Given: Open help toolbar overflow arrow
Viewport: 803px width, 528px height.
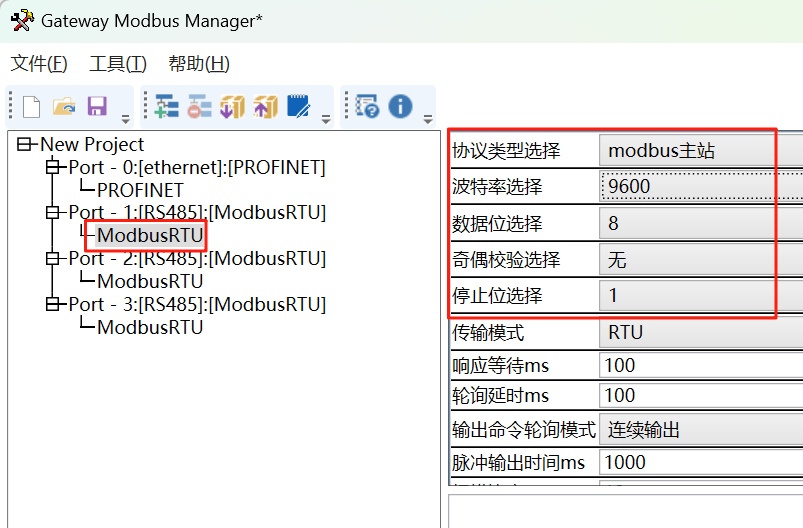Looking at the screenshot, I should coord(428,119).
